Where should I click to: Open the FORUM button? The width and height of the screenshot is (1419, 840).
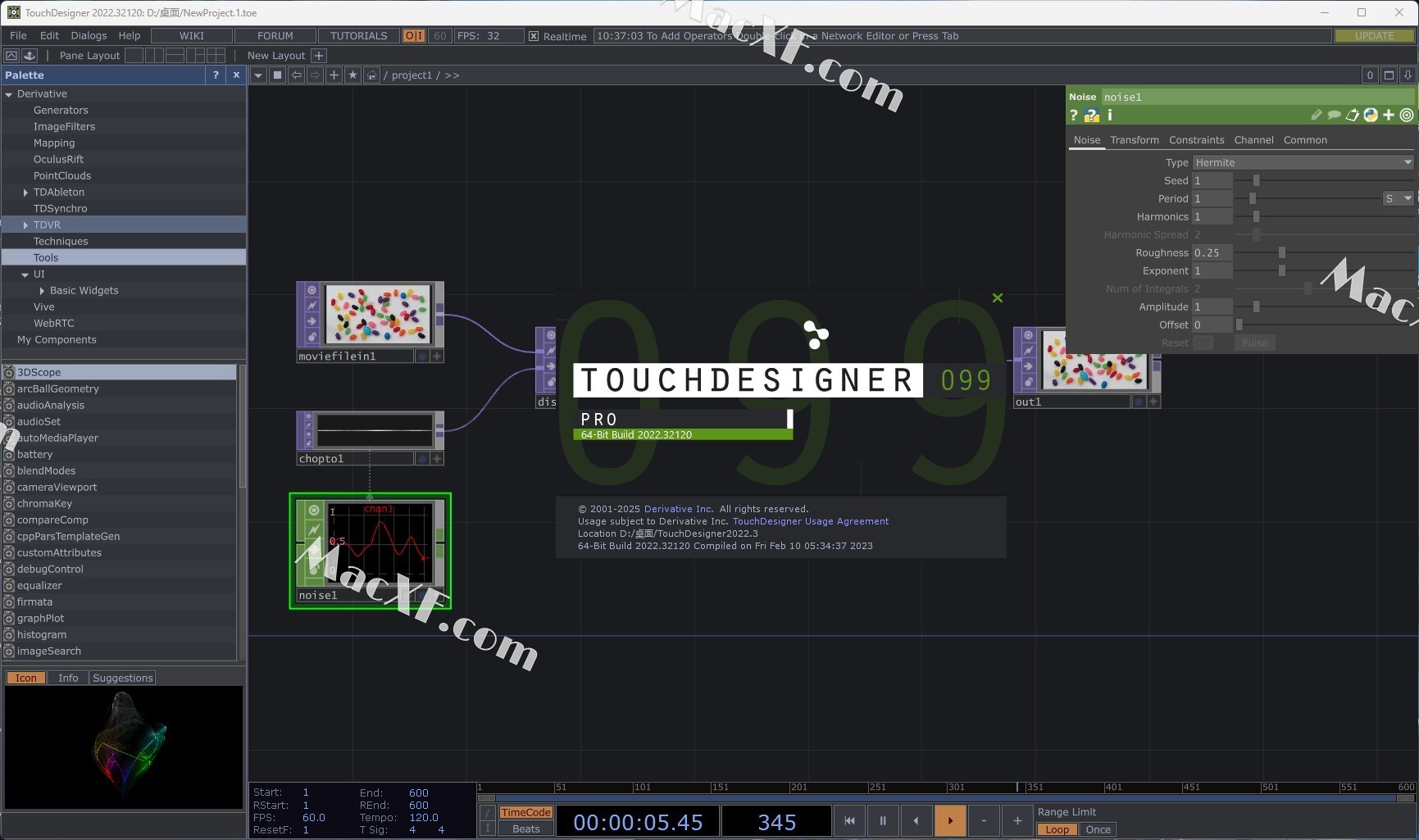coord(275,36)
